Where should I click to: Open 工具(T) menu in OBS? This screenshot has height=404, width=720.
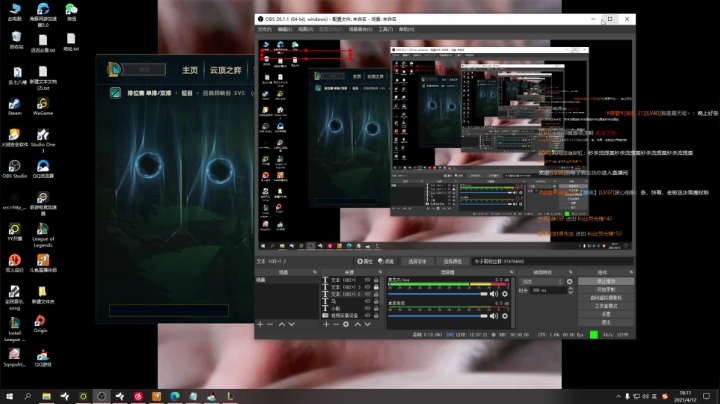pyautogui.click(x=385, y=29)
